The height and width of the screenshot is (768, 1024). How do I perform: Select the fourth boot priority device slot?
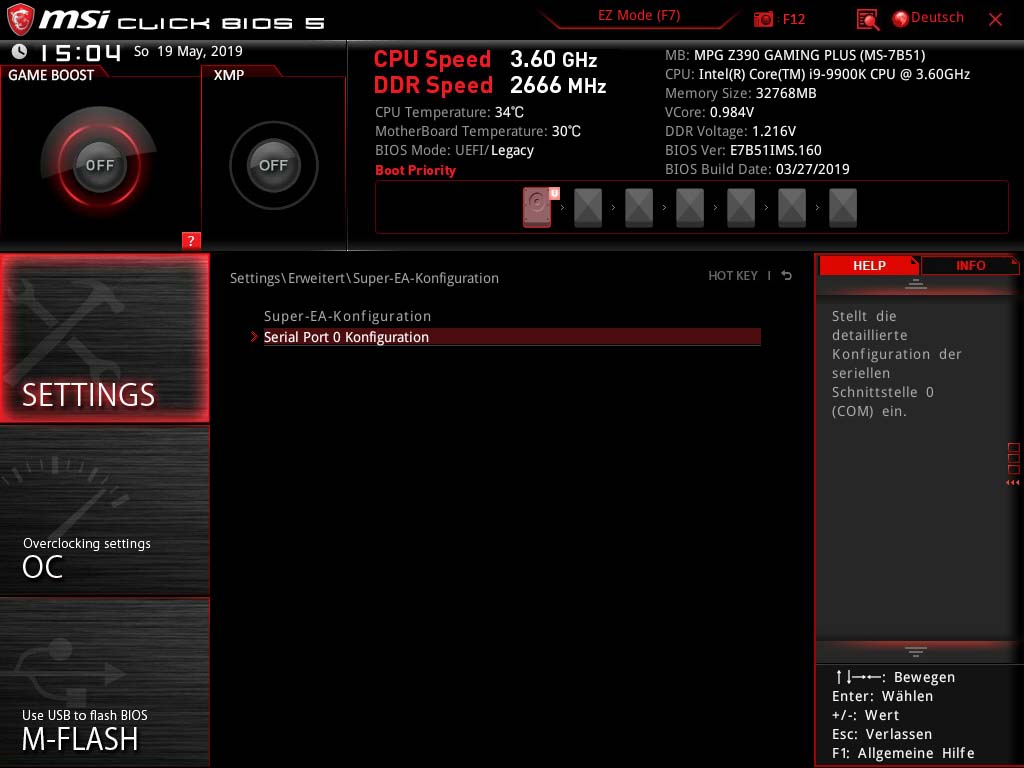[690, 208]
